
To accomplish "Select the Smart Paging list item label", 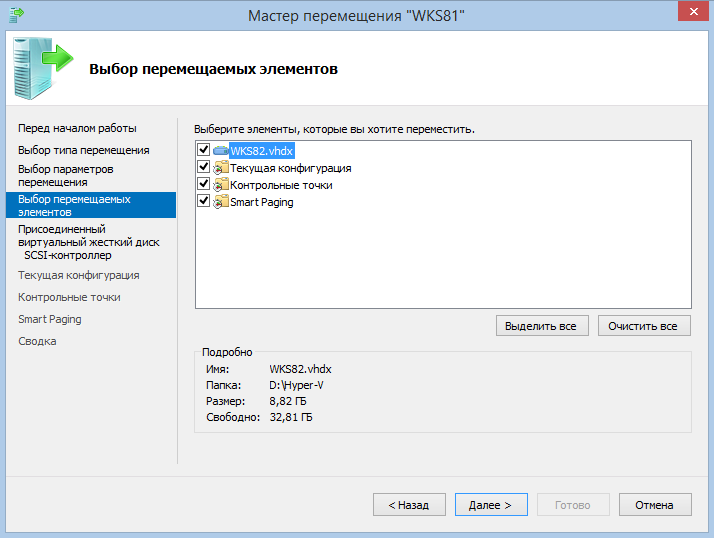I will [x=262, y=202].
